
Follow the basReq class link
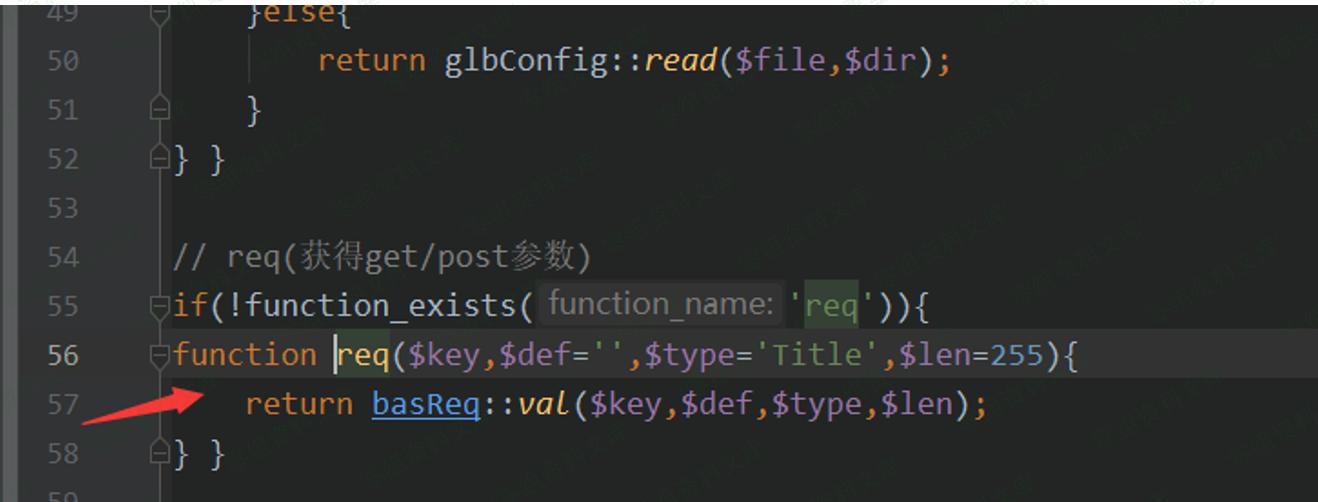[x=426, y=404]
